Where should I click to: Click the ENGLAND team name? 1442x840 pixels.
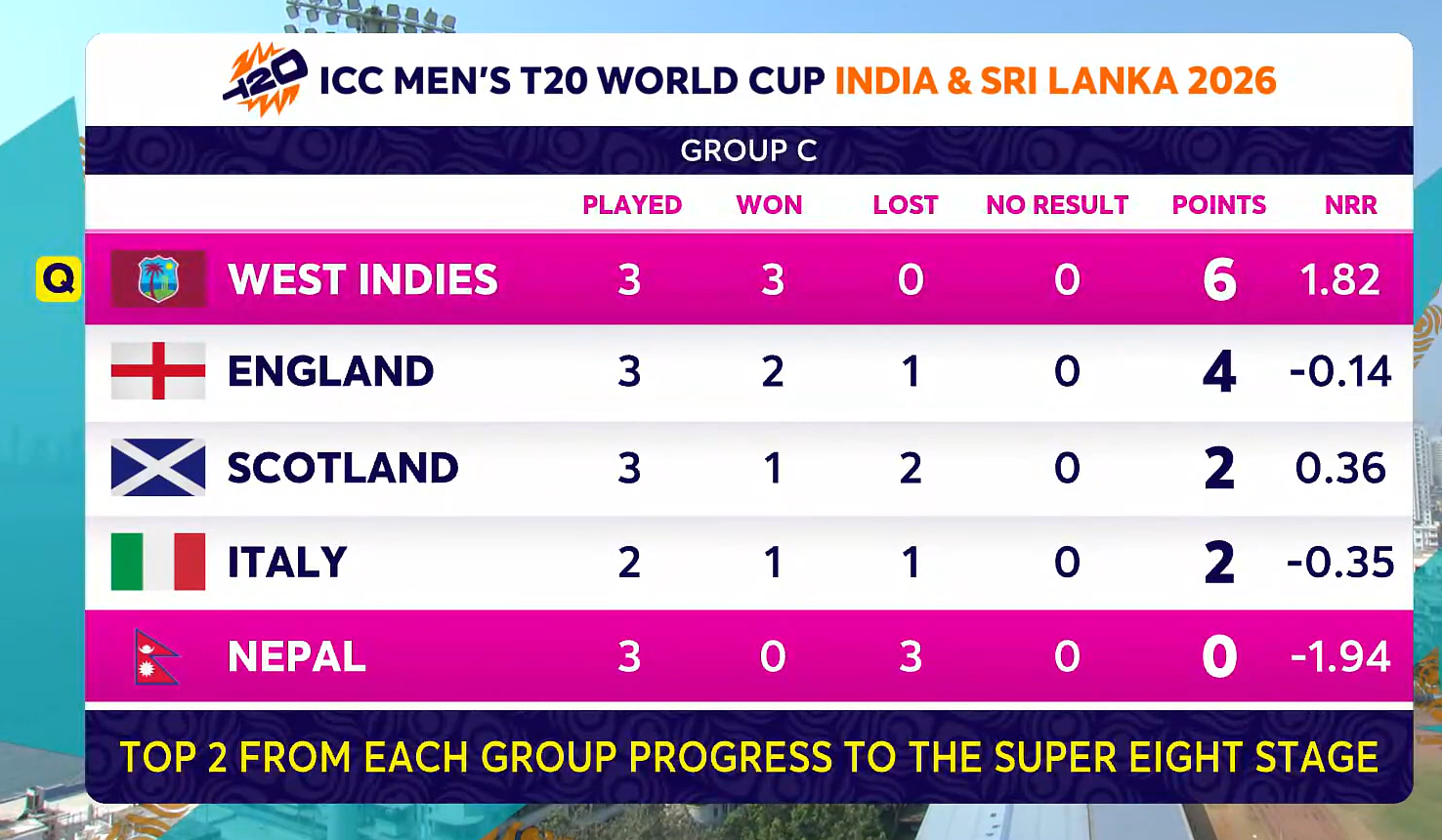coord(330,371)
